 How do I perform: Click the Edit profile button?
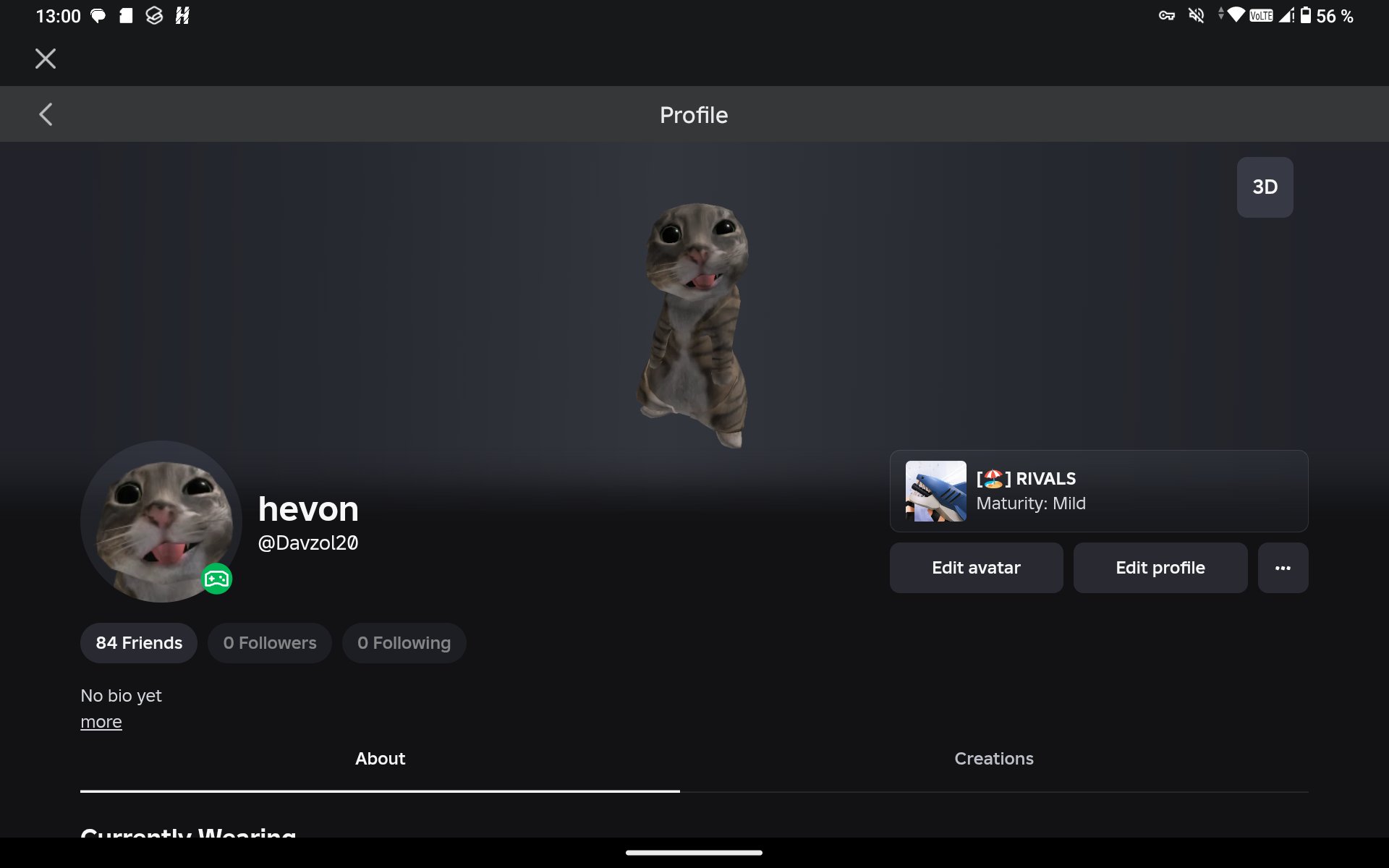(1160, 568)
